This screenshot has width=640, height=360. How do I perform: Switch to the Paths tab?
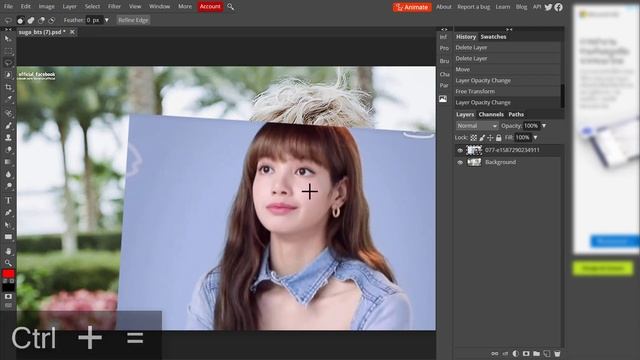pyautogui.click(x=516, y=114)
